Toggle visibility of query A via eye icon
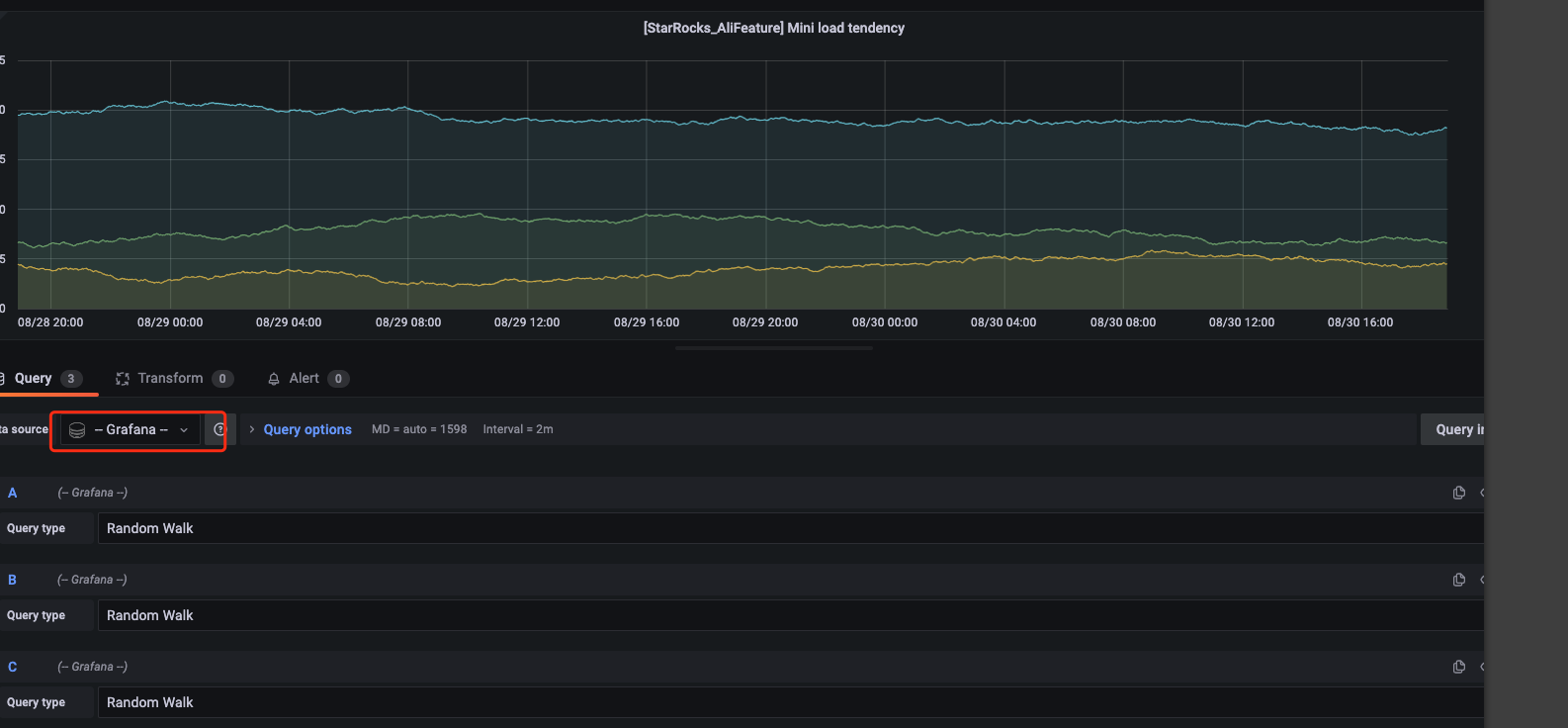 click(x=1481, y=493)
